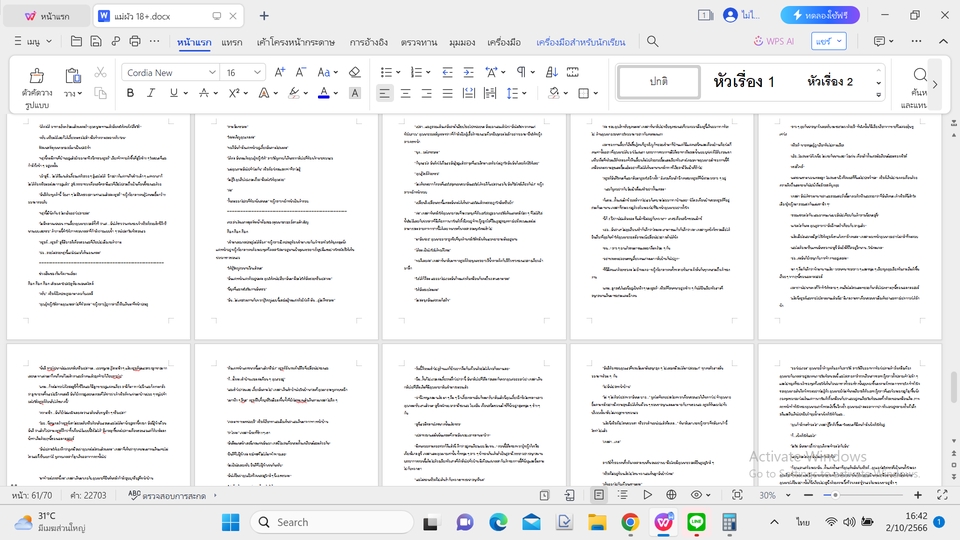Viewport: 960px width, 540px height.
Task: Click the Windows taskbar Search box
Action: pos(332,522)
